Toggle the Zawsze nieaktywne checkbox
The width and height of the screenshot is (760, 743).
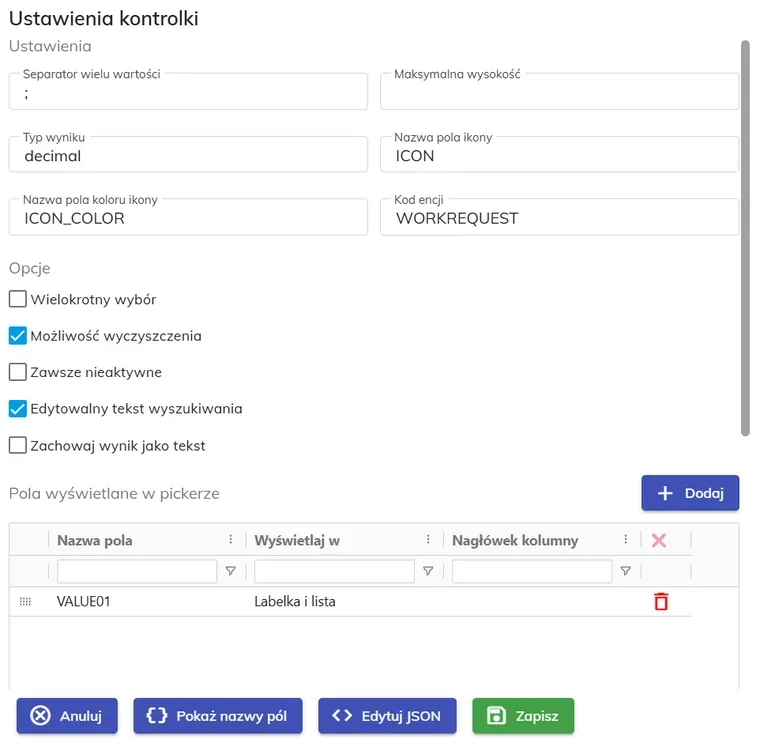18,372
